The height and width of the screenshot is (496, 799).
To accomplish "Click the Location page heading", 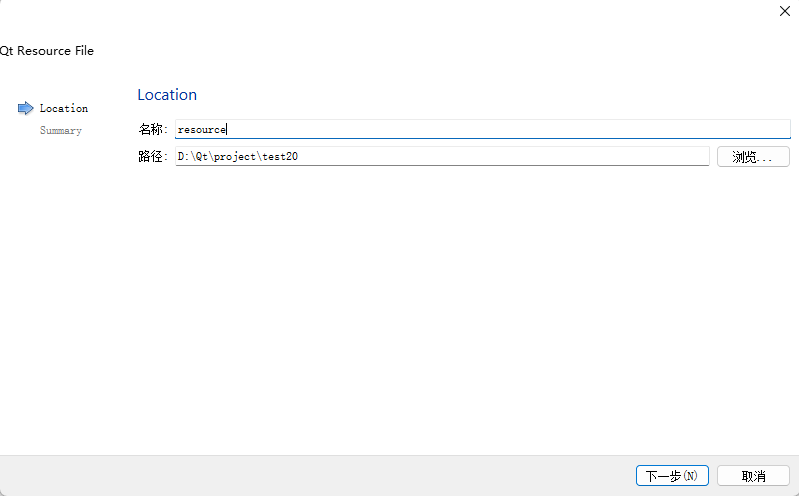I will 167,95.
